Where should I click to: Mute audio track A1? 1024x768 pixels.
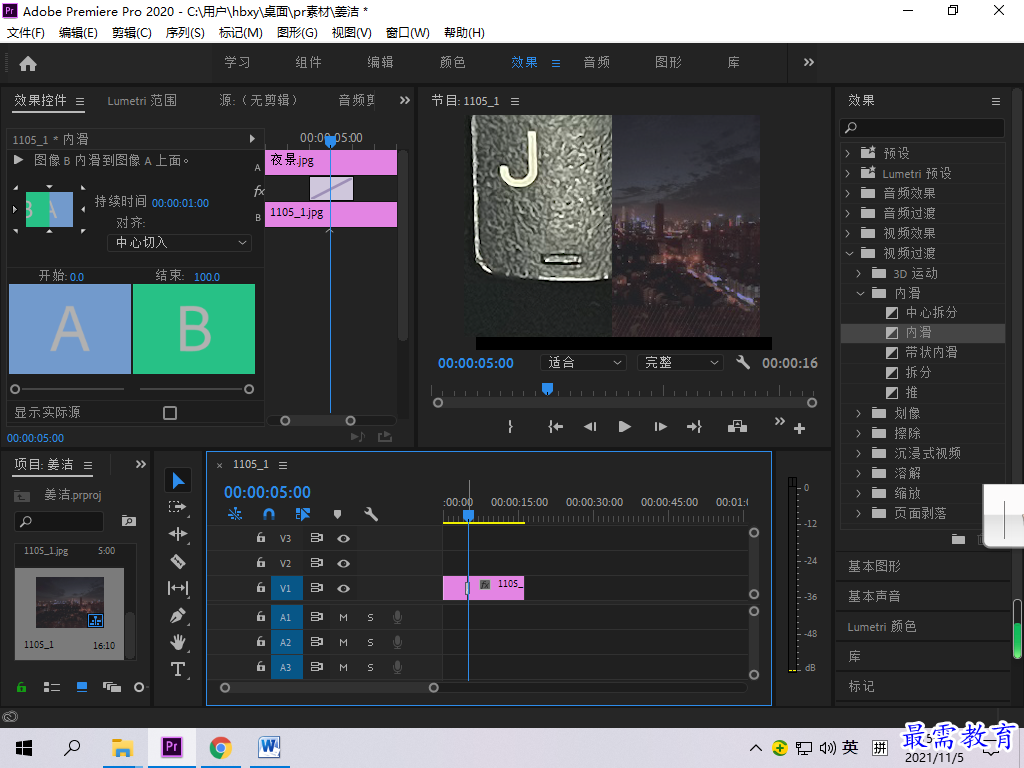(x=344, y=617)
